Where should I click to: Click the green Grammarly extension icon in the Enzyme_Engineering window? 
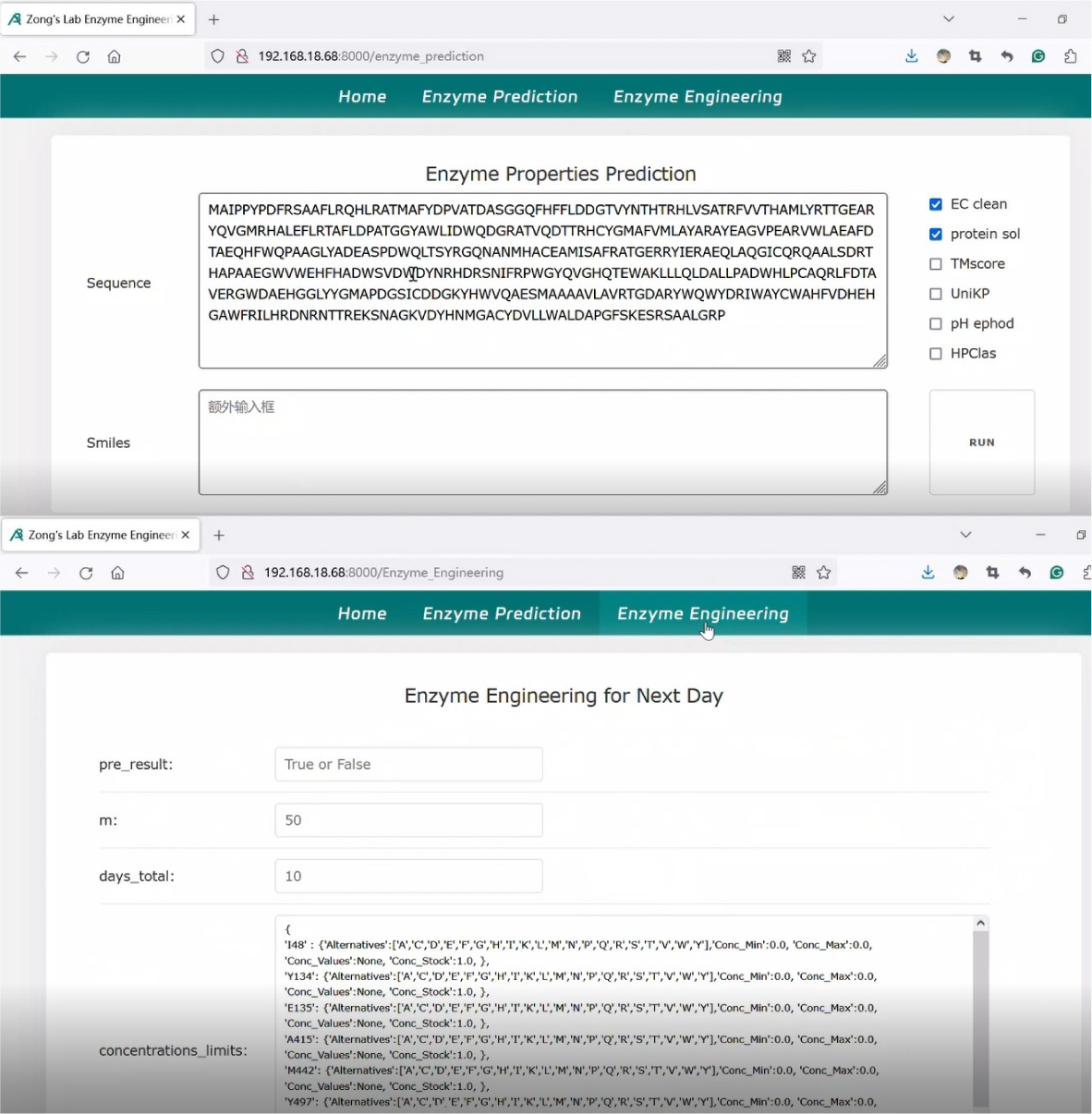click(1057, 573)
